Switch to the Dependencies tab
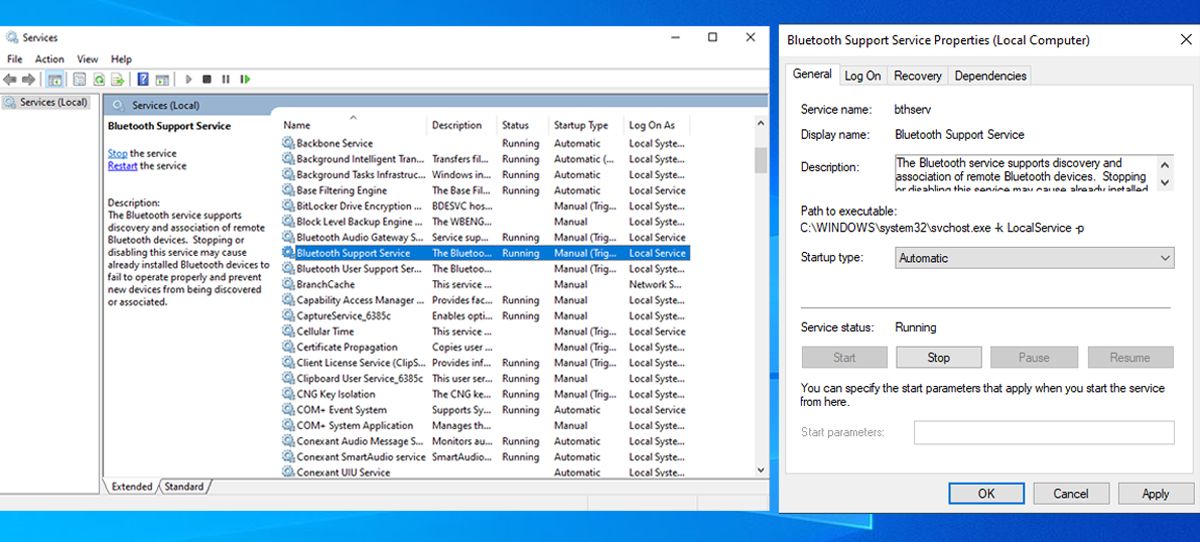Viewport: 1200px width, 542px height. (989, 76)
